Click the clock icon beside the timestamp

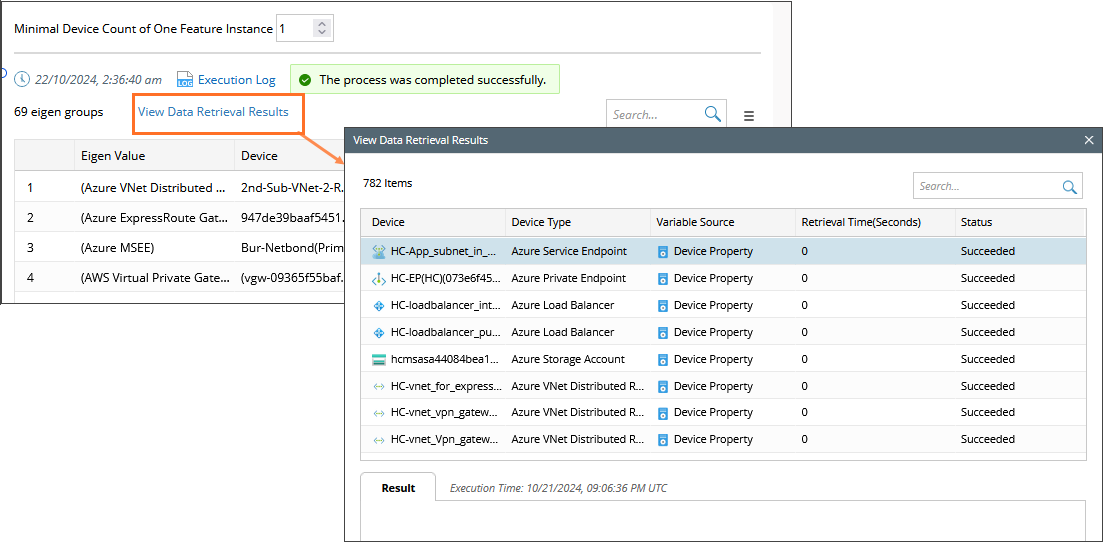click(x=22, y=79)
